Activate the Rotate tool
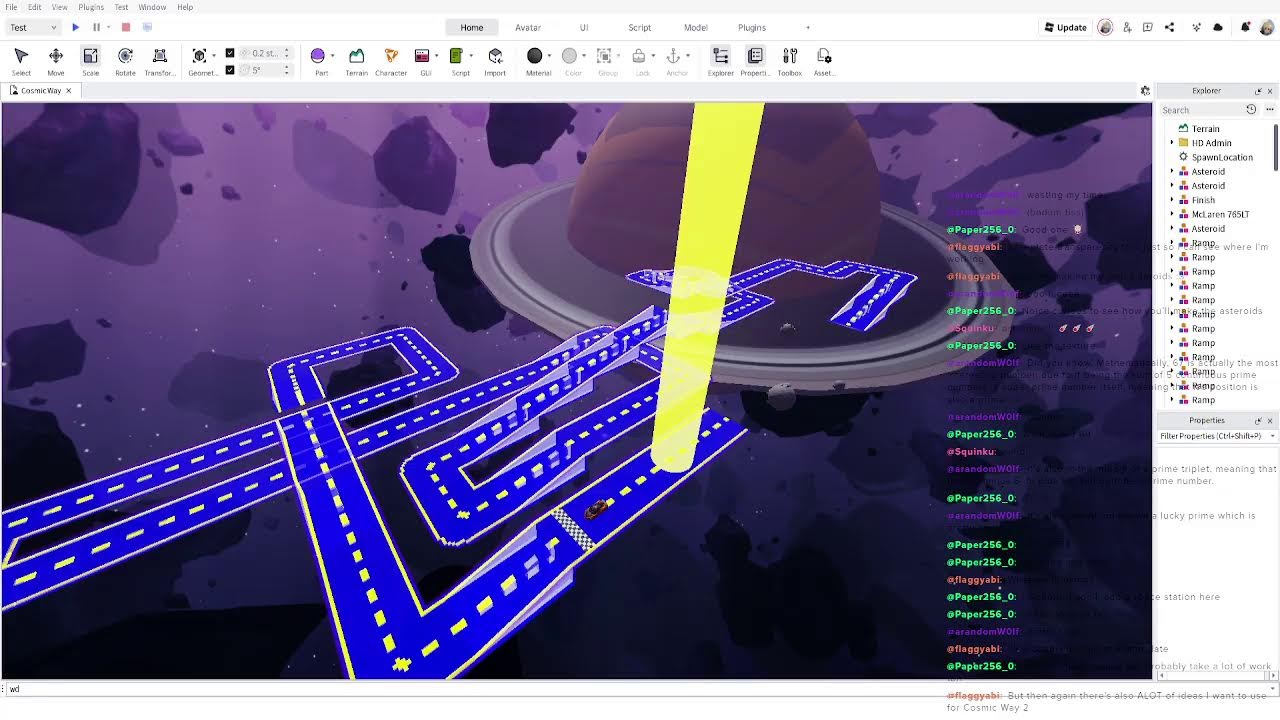 125,61
